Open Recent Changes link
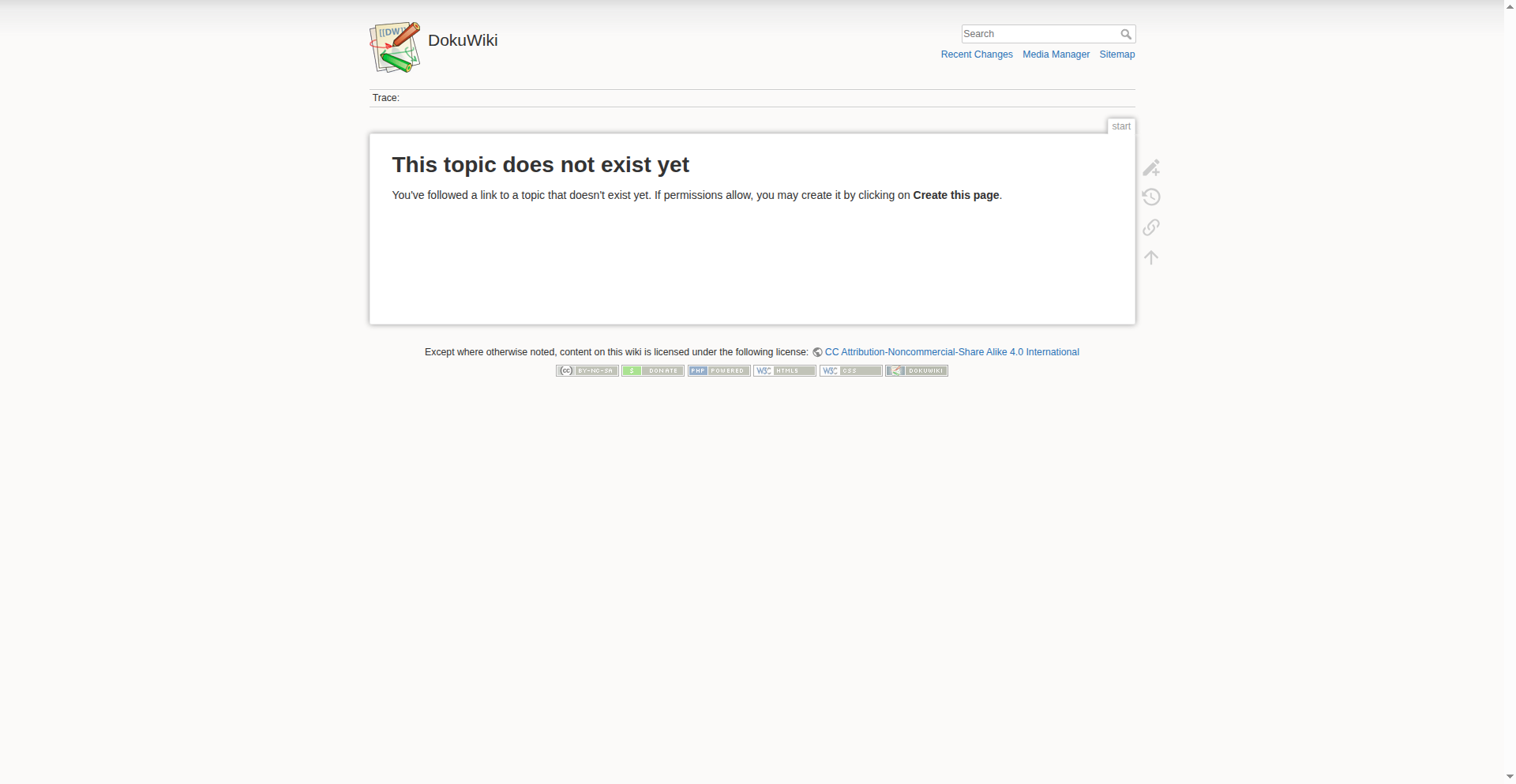Image resolution: width=1516 pixels, height=784 pixels. 977,54
